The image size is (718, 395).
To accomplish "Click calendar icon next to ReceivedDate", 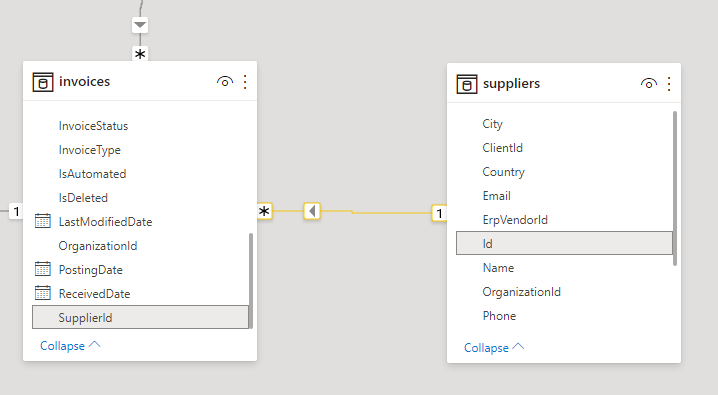I will pos(43,293).
